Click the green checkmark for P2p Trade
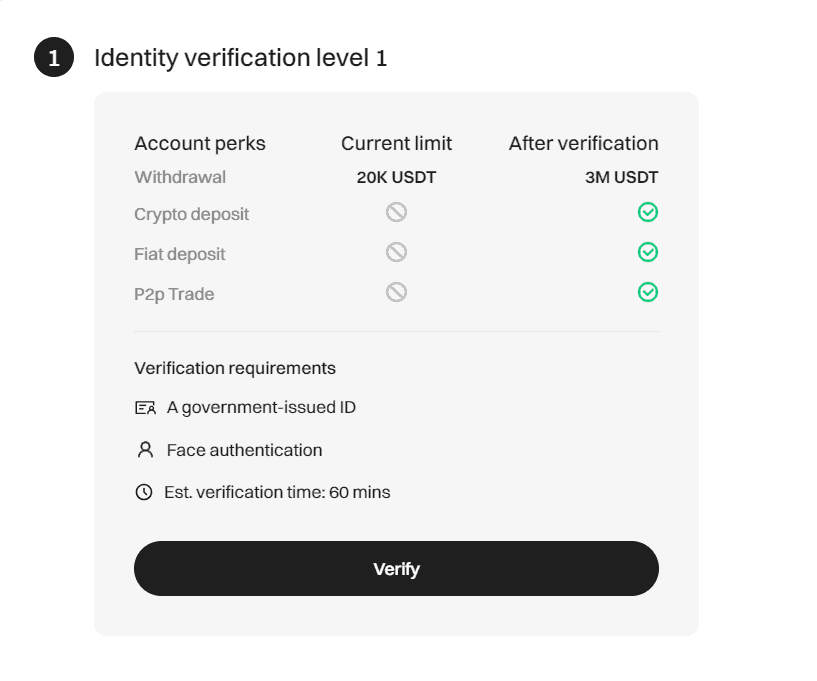Image resolution: width=817 pixels, height=681 pixels. click(x=648, y=292)
